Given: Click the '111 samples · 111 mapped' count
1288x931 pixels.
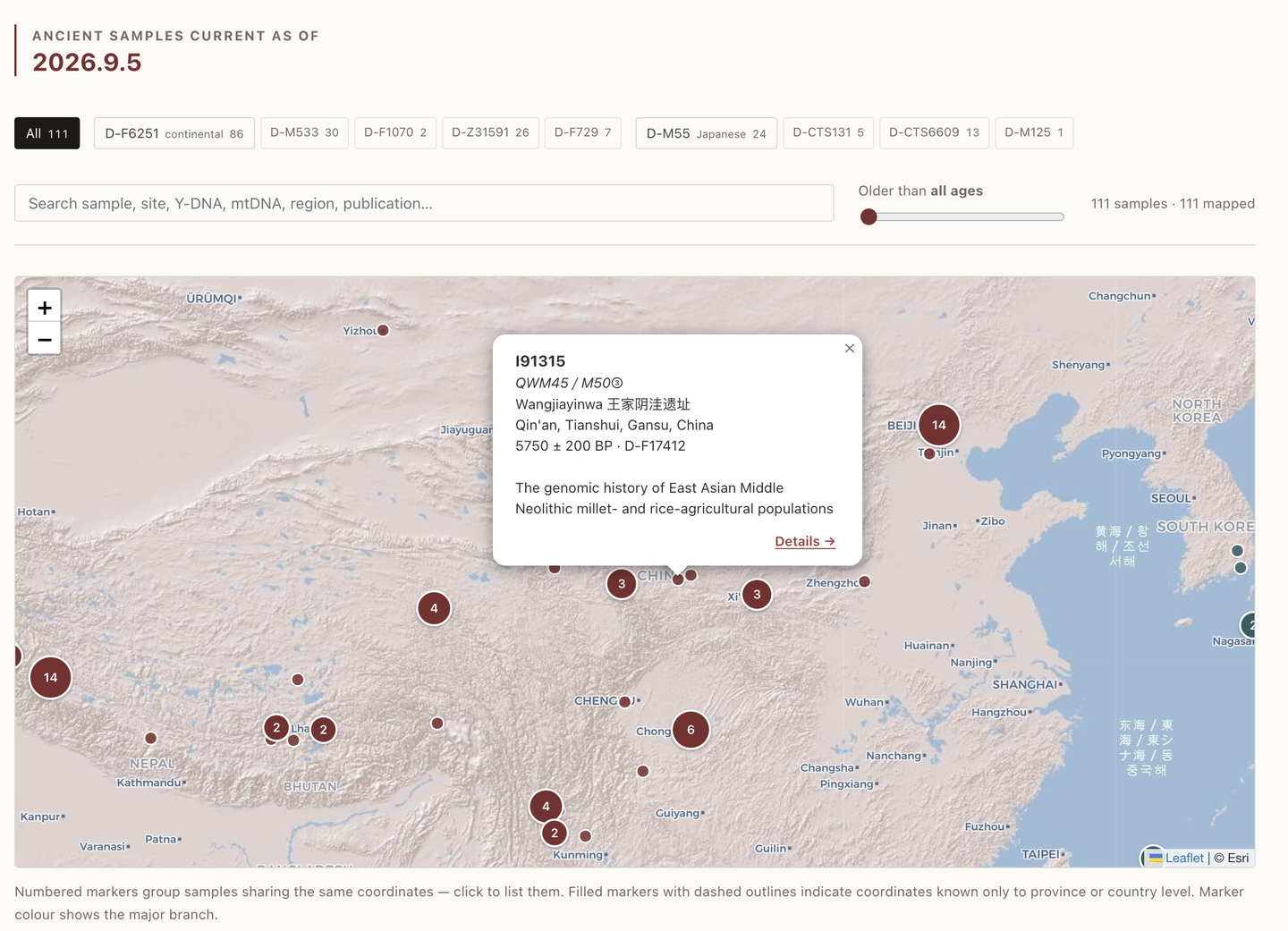Looking at the screenshot, I should pyautogui.click(x=1173, y=203).
